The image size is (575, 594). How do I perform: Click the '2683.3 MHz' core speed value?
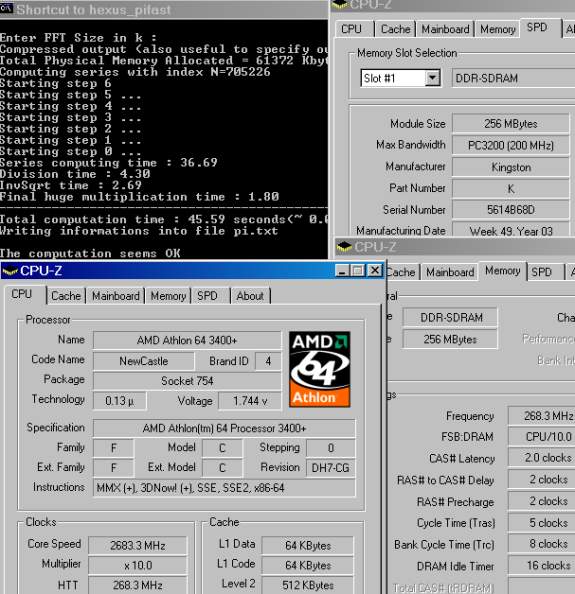click(x=138, y=546)
